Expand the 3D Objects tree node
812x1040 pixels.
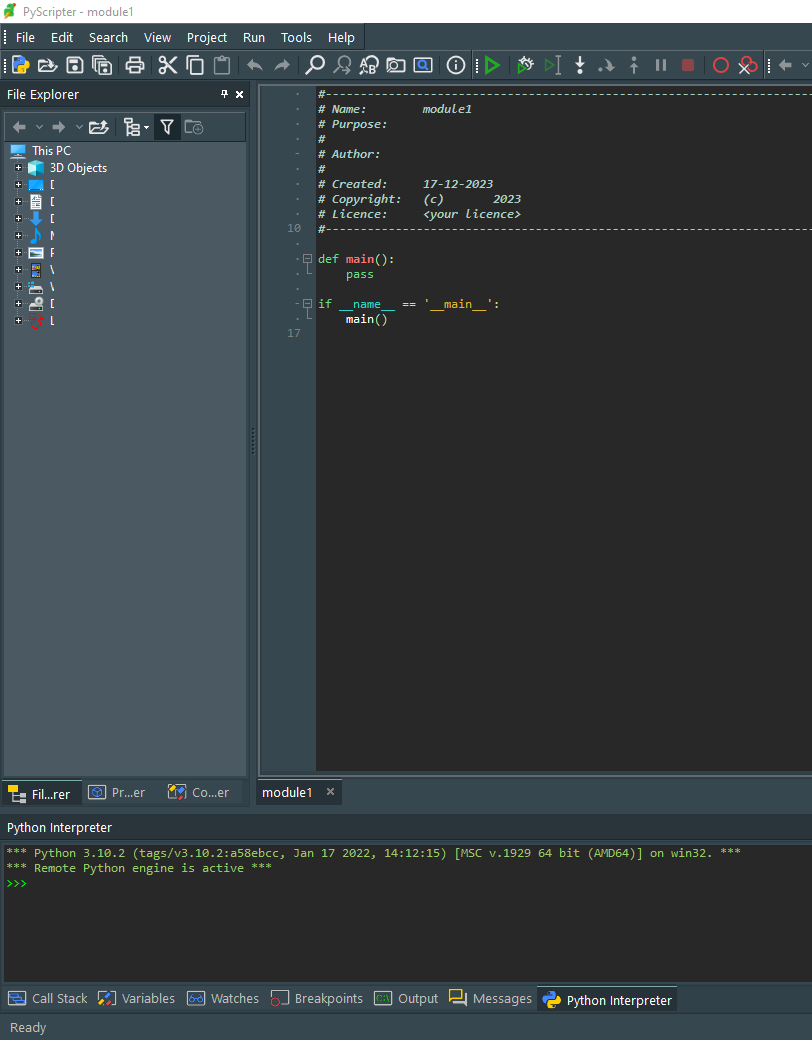pyautogui.click(x=18, y=168)
